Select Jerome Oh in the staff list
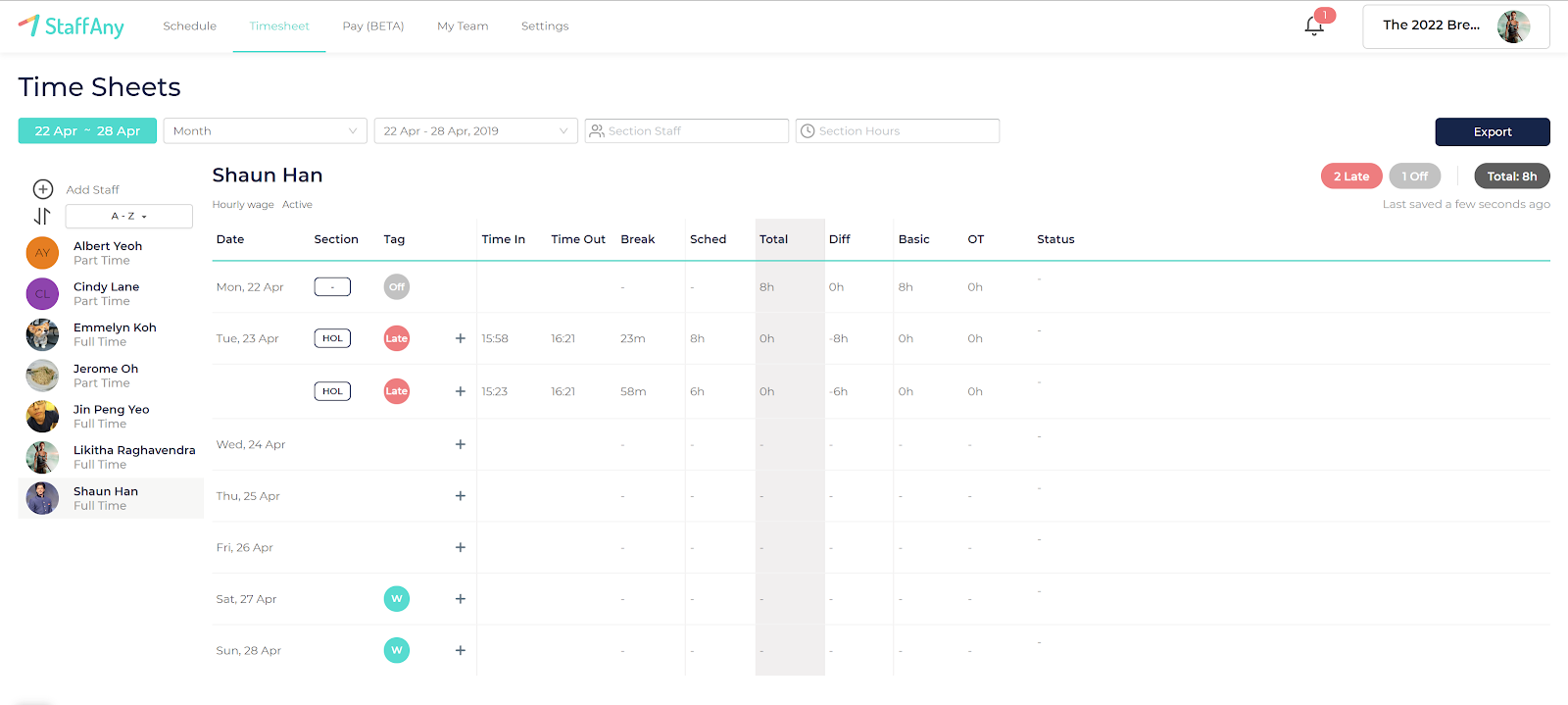1568x705 pixels. [x=111, y=376]
